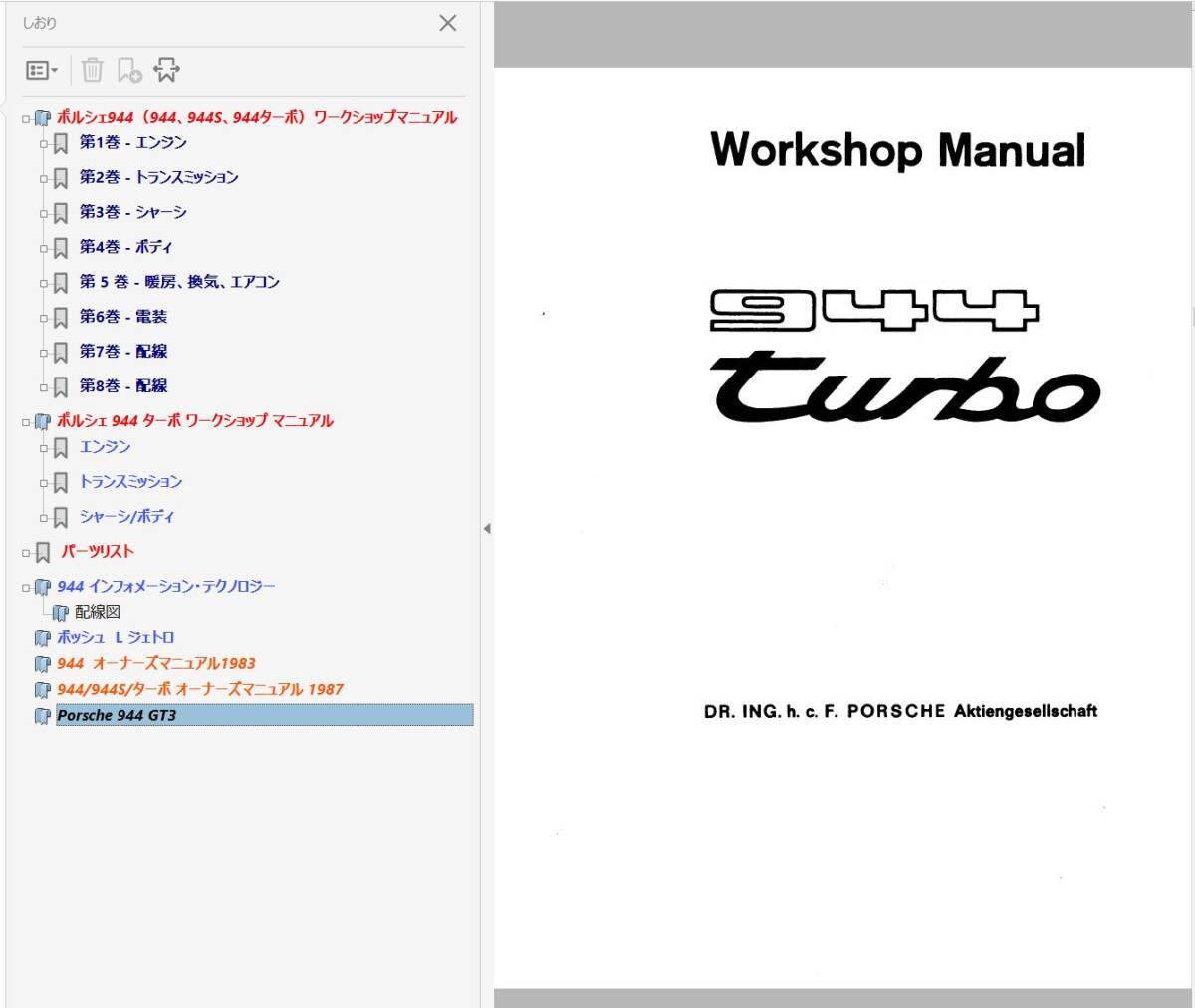Open bookmark ポルシェ 944 ターボ ワークショップ マニュアル

[195, 420]
